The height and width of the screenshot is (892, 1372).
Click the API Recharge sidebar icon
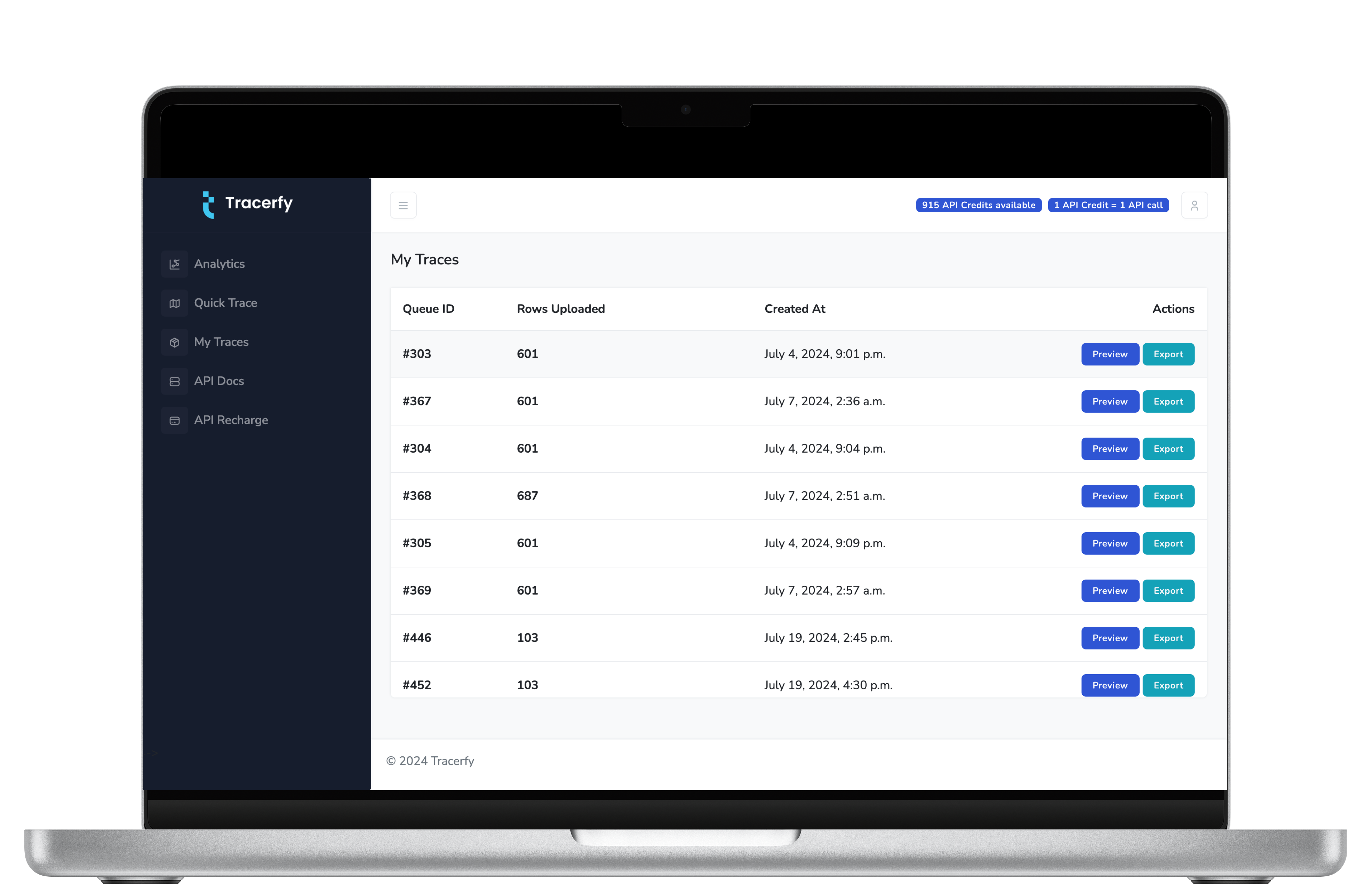click(x=174, y=419)
